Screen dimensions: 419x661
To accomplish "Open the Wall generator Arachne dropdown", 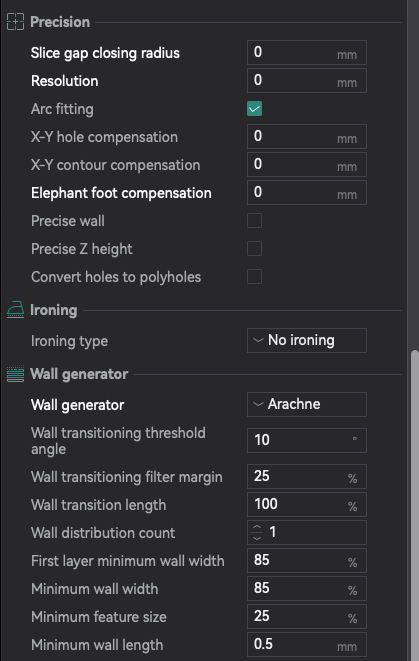I will click(x=307, y=404).
